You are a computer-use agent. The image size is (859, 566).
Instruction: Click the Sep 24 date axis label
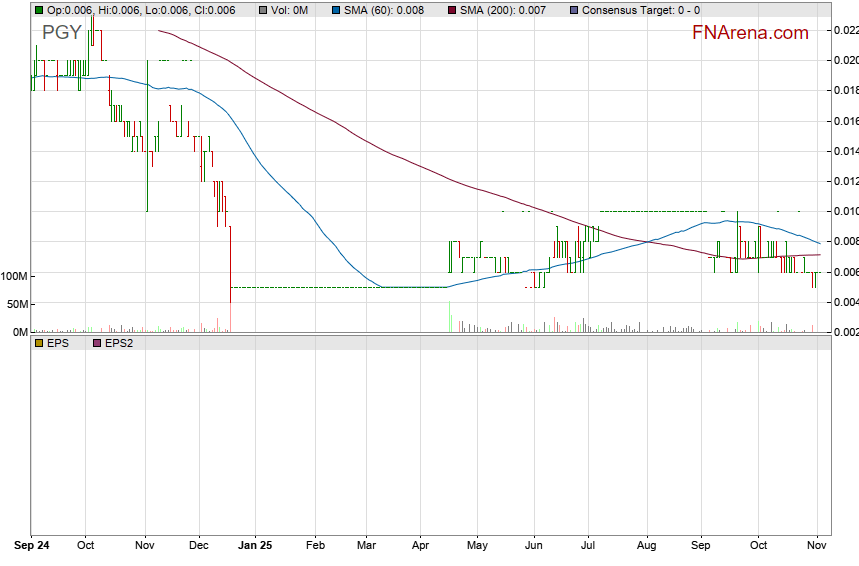tap(33, 546)
